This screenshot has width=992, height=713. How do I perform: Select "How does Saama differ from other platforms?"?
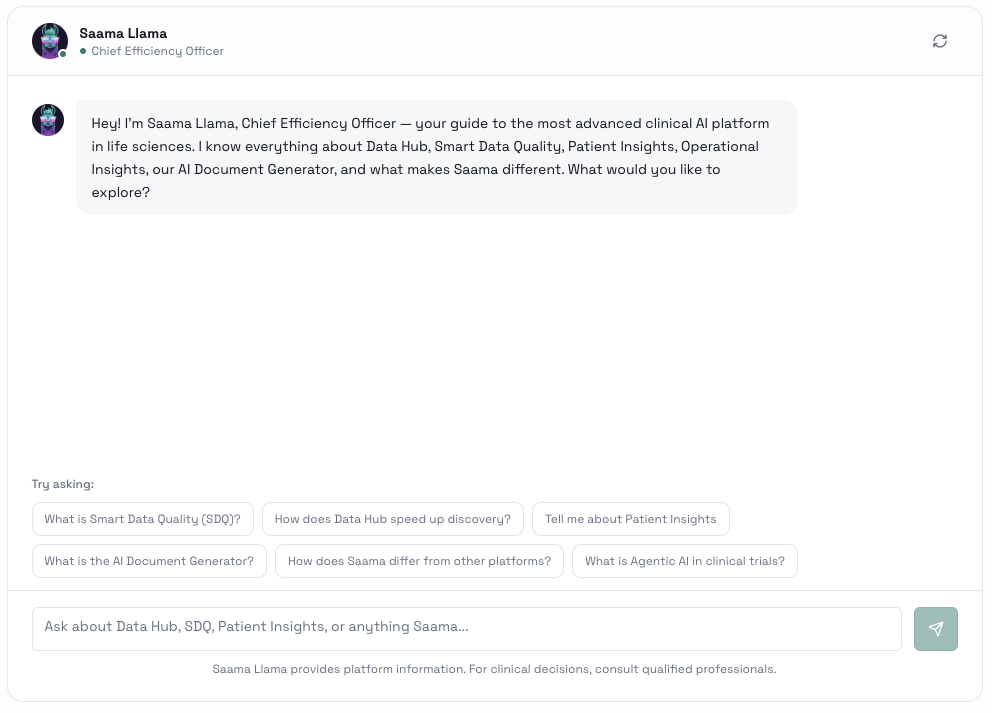click(419, 561)
